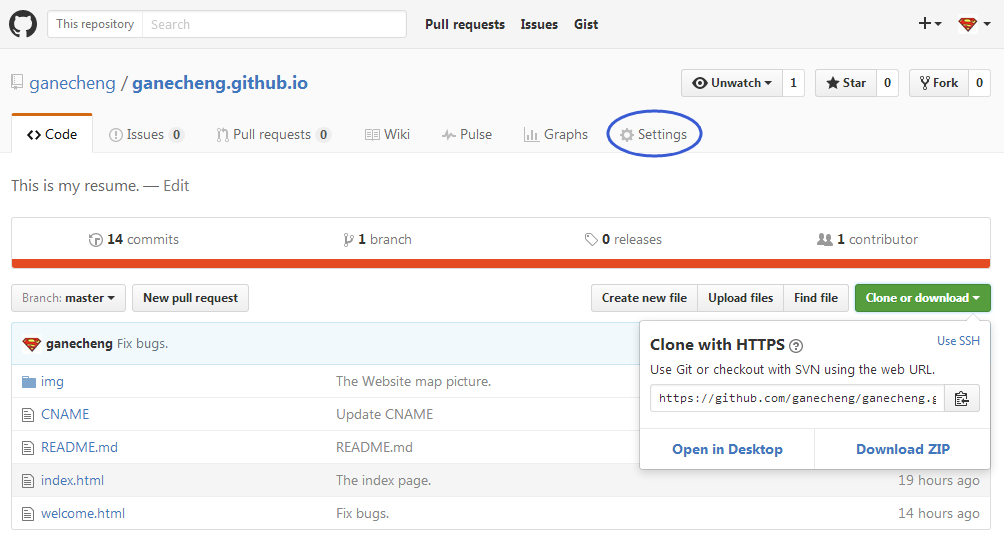Open the README.md file
The height and width of the screenshot is (533, 1004).
(79, 448)
